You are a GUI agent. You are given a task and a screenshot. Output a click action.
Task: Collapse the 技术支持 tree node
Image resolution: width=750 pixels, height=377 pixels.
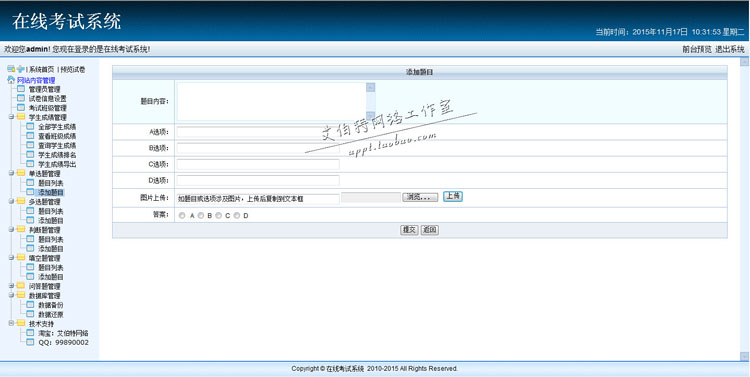[11, 323]
